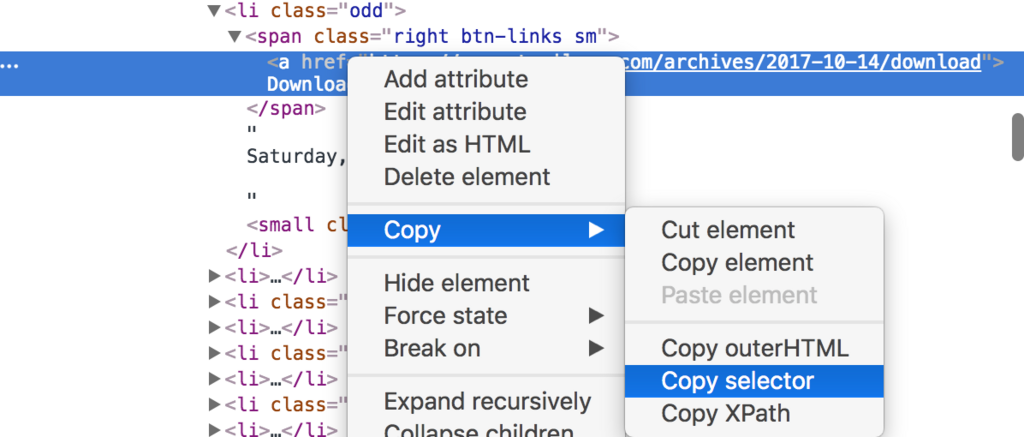
Task: Open the Force state submenu
Action: (x=486, y=316)
